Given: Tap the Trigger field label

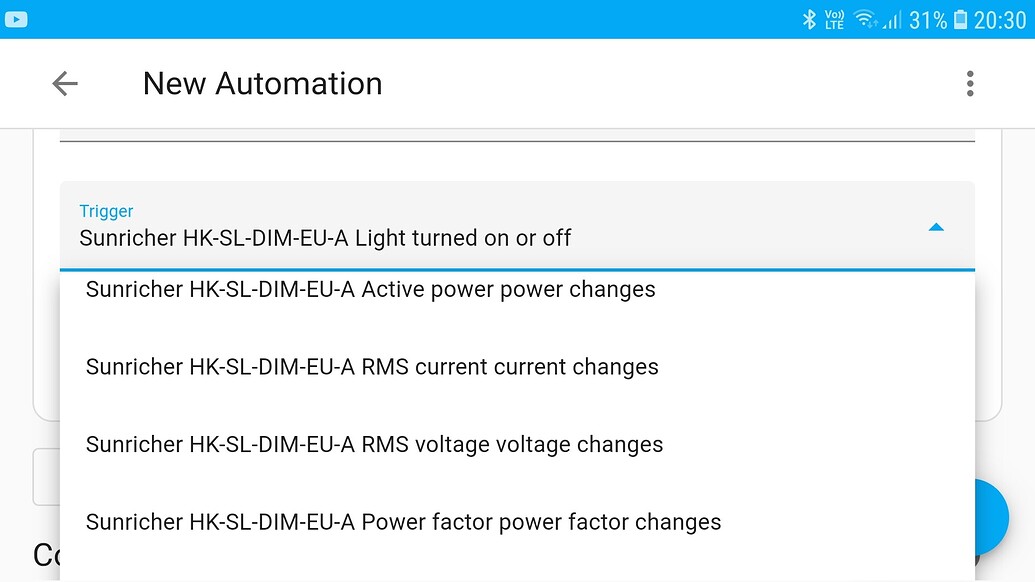Looking at the screenshot, I should coord(106,211).
